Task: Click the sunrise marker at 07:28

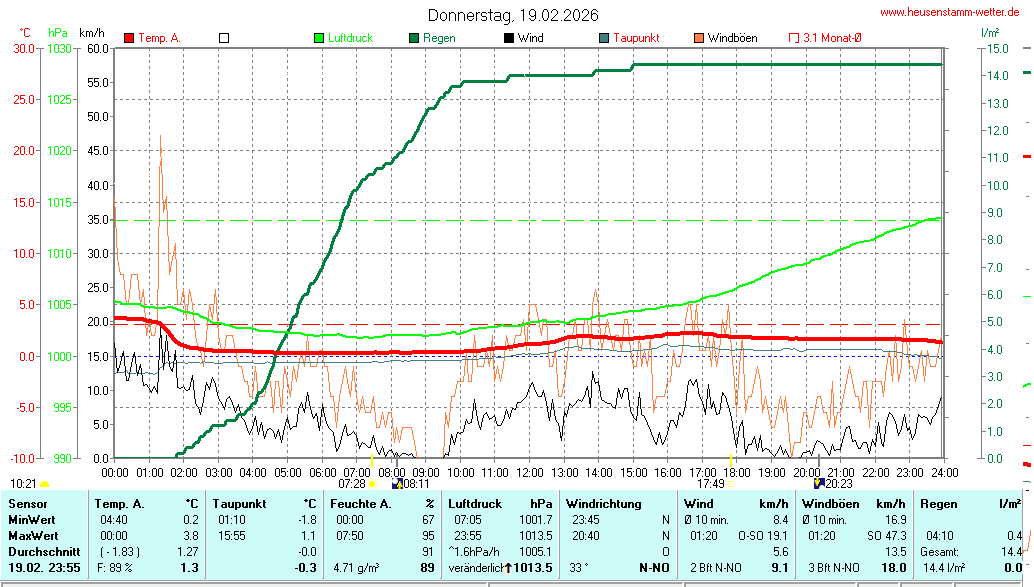Action: tap(371, 484)
